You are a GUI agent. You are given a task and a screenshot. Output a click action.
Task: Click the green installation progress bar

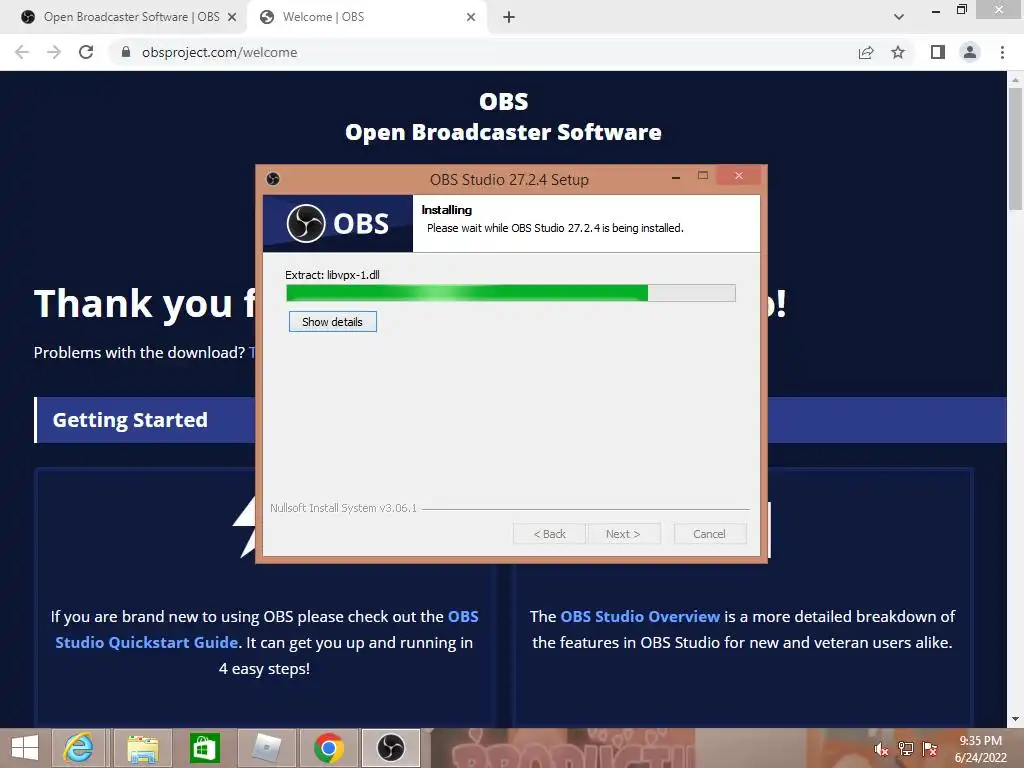tap(511, 293)
